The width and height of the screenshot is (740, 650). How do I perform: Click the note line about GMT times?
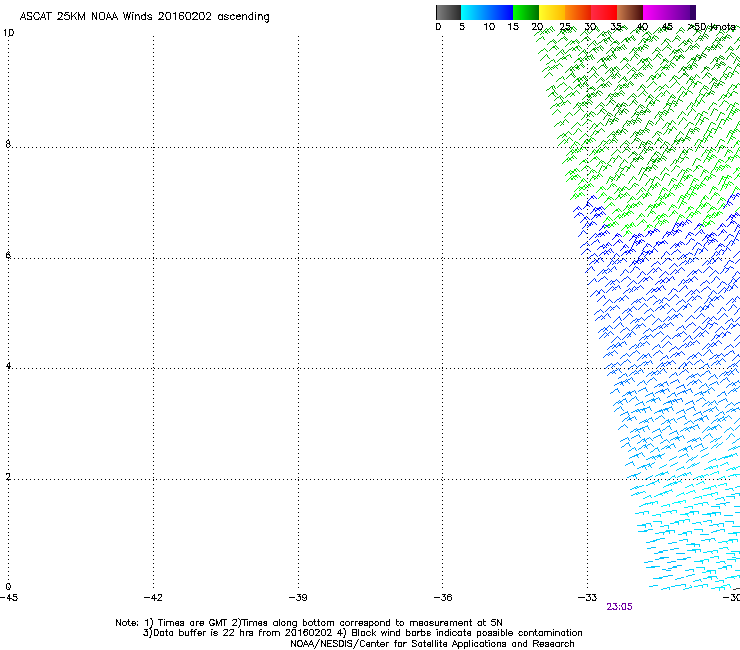click(309, 623)
